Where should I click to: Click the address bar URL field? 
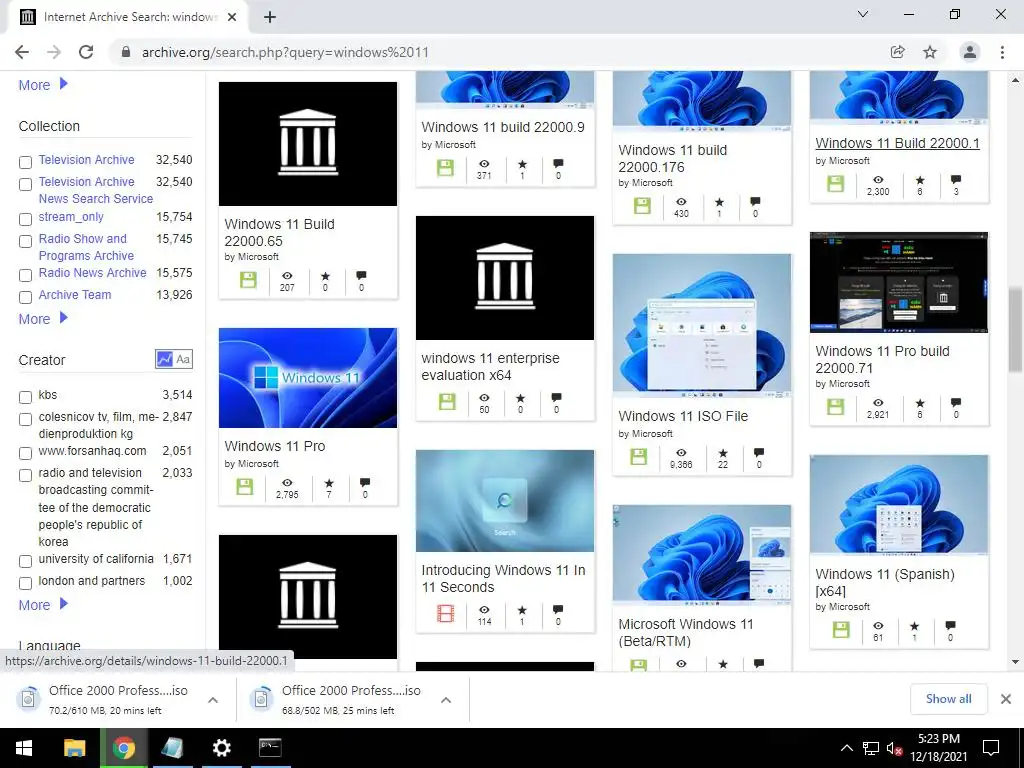click(x=496, y=52)
